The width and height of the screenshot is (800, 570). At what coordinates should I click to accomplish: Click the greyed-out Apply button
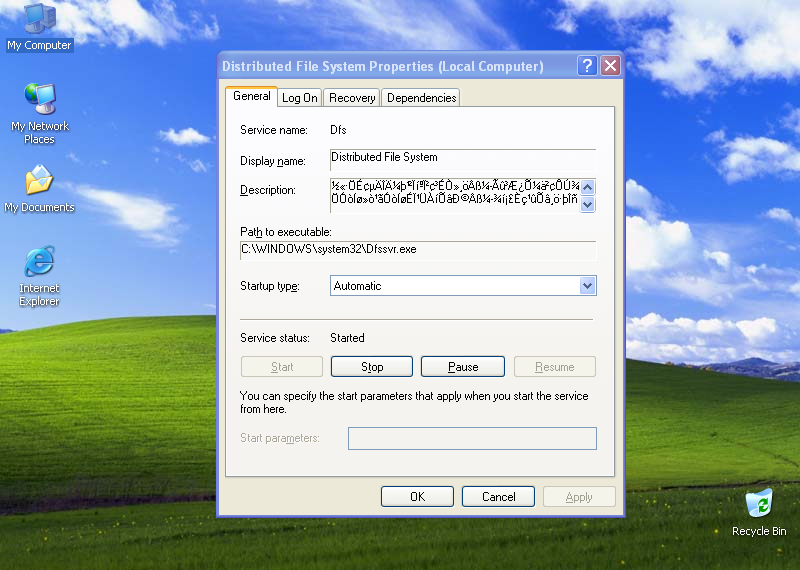[579, 497]
